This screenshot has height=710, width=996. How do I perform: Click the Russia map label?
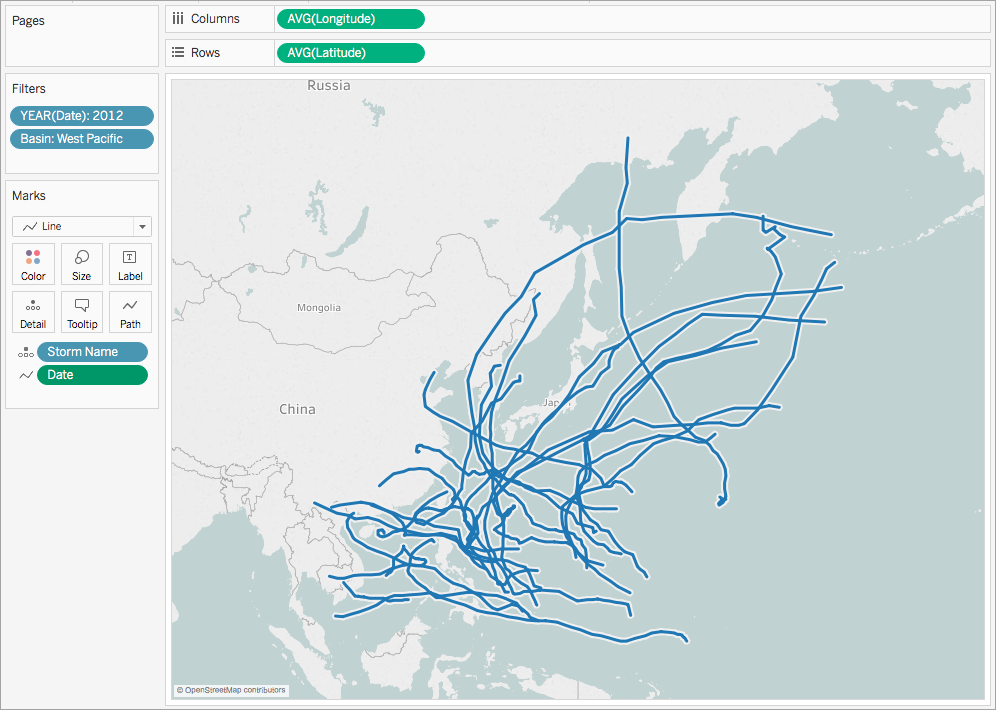point(328,85)
